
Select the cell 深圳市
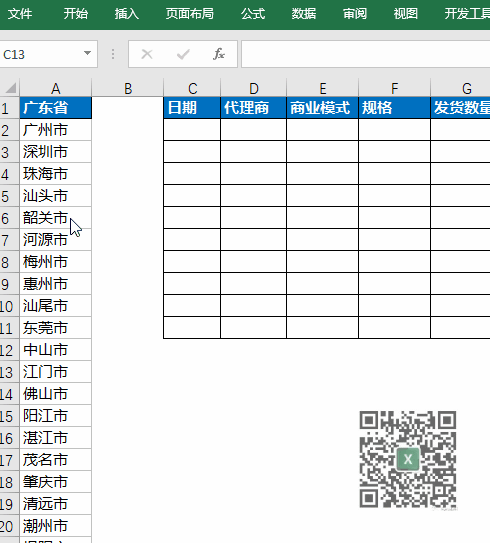[56, 152]
